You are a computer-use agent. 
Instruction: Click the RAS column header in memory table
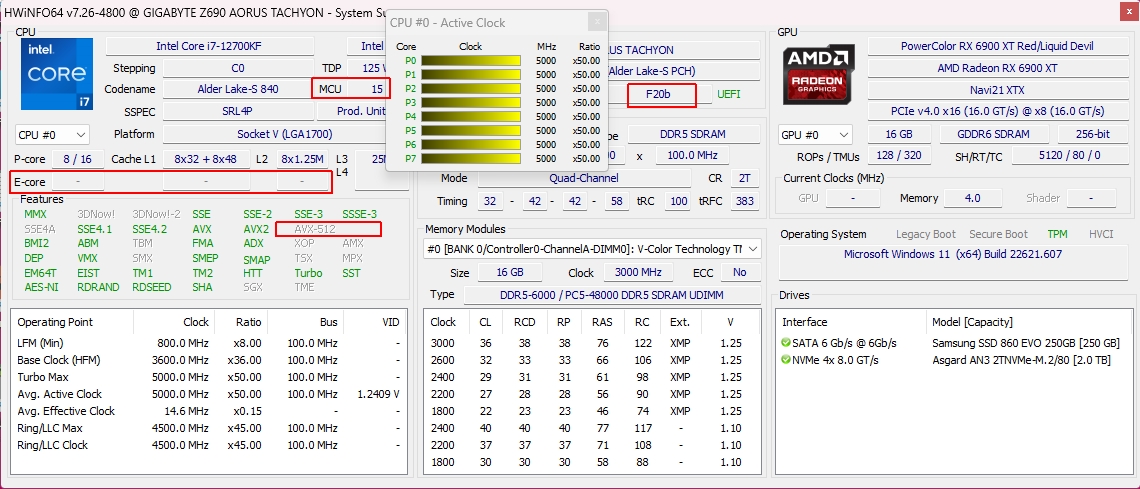(x=602, y=322)
